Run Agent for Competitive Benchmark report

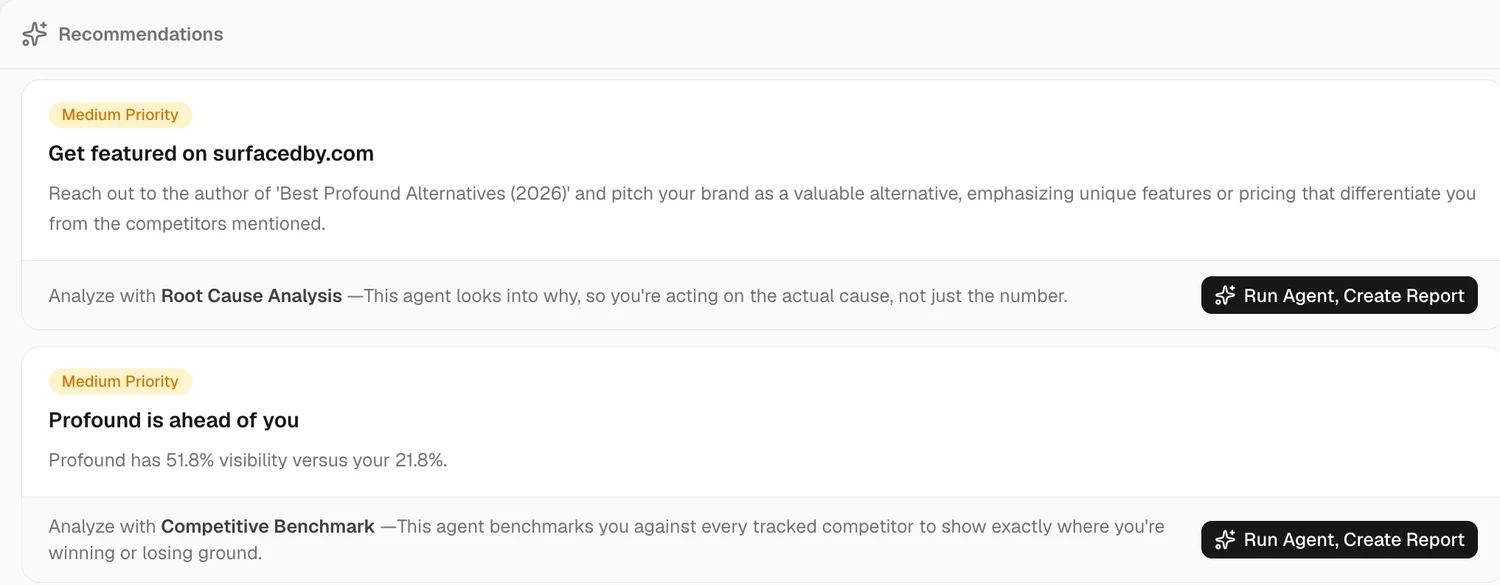click(x=1339, y=540)
